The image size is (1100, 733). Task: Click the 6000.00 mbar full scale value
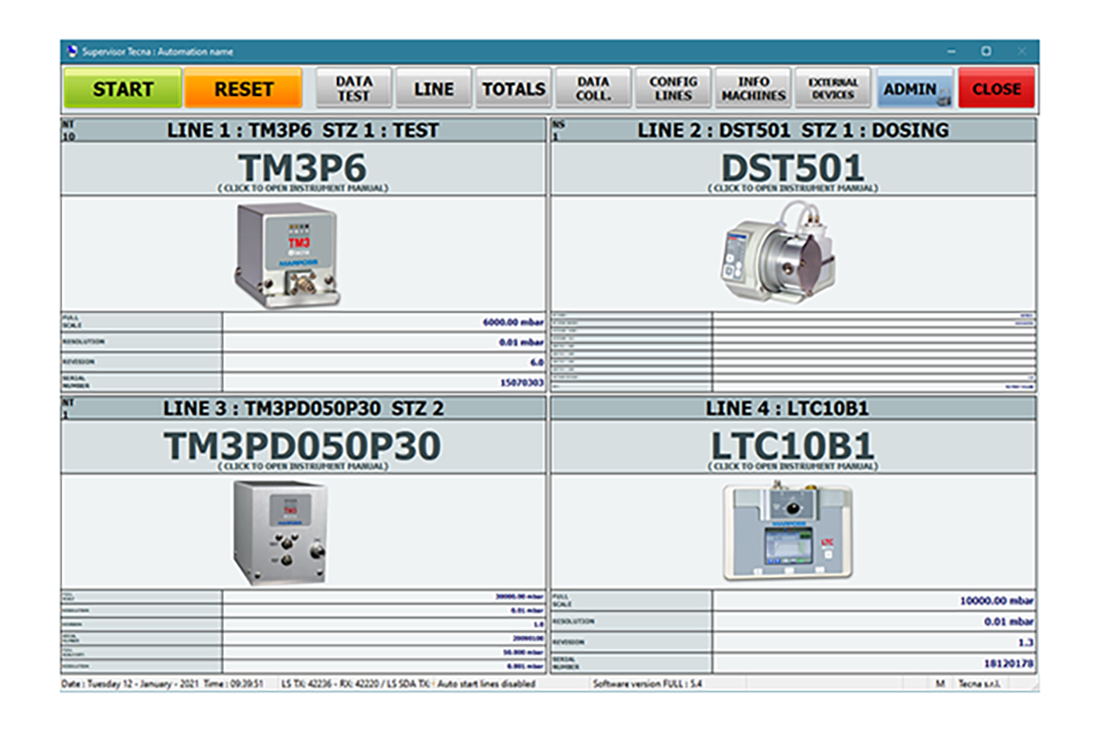[513, 322]
